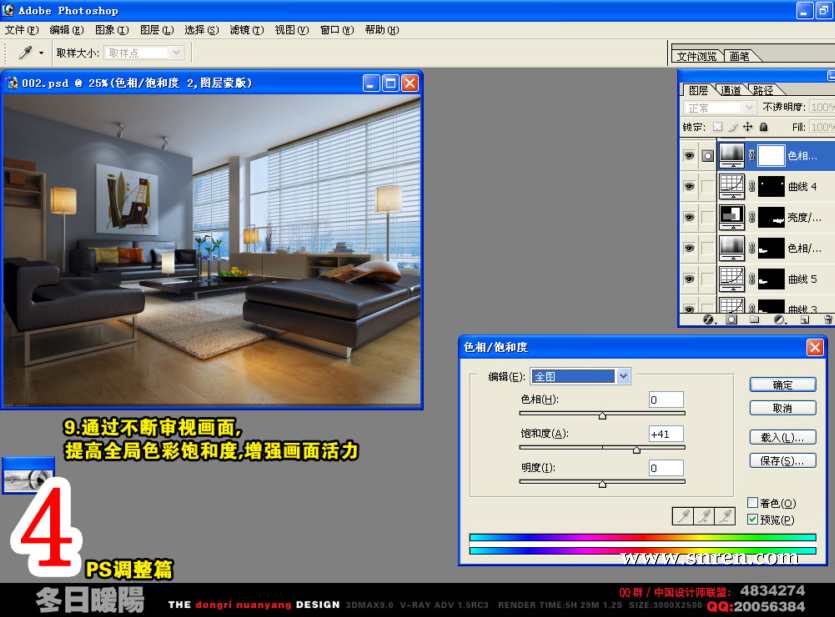
Task: Open the 视图 (V) menu
Action: coord(292,30)
